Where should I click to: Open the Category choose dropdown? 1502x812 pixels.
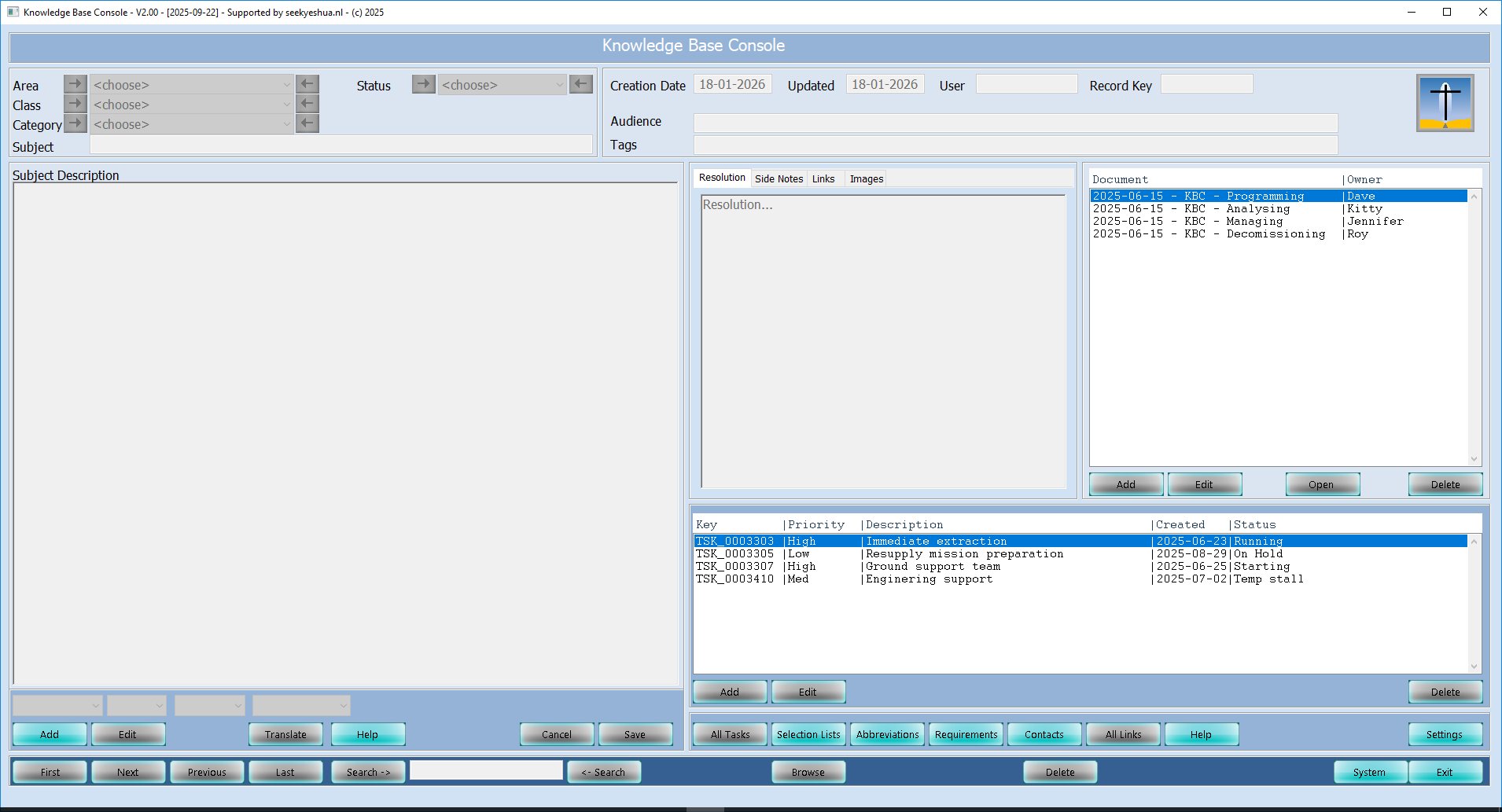point(190,123)
